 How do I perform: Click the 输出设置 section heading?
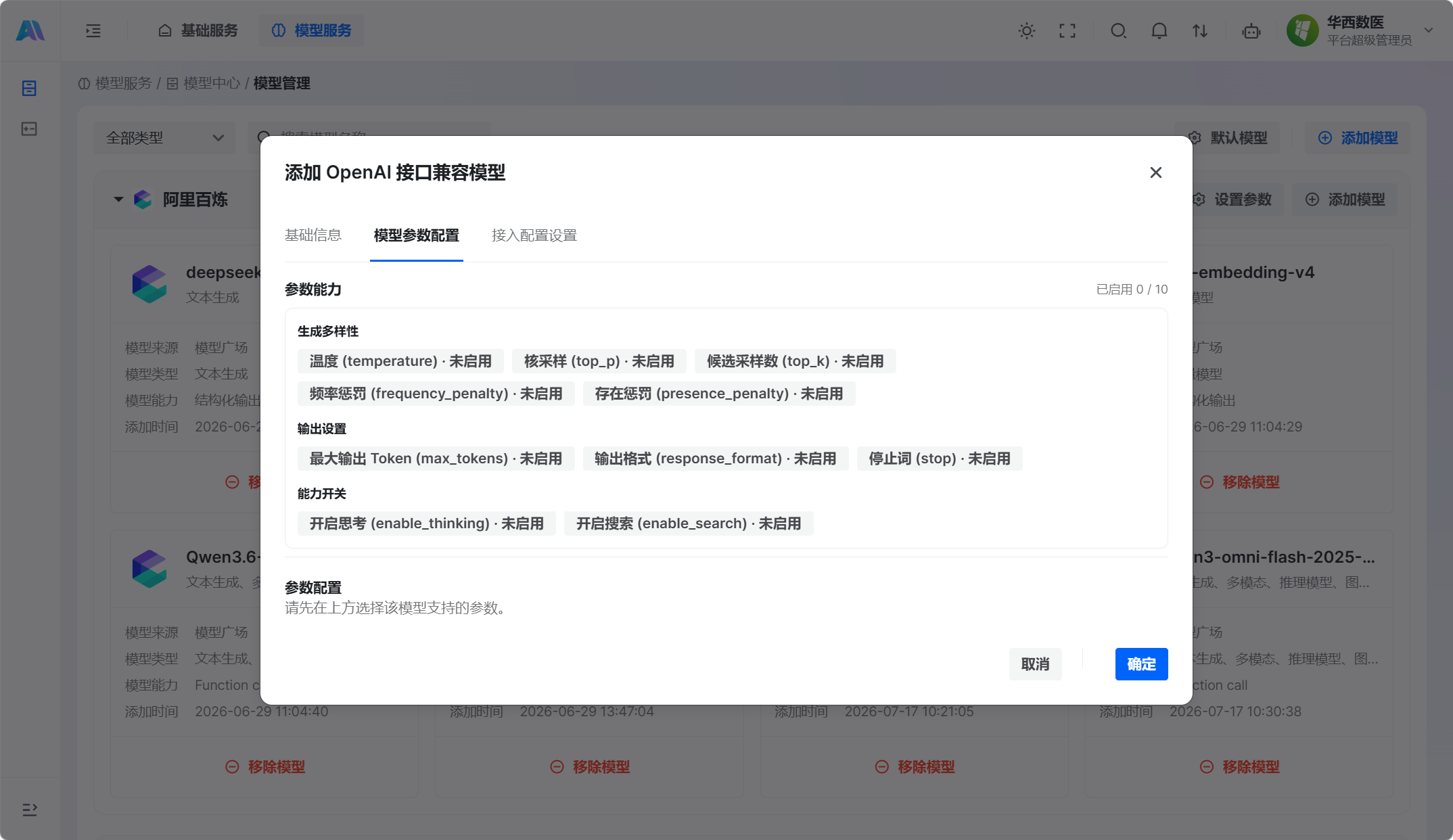click(322, 429)
